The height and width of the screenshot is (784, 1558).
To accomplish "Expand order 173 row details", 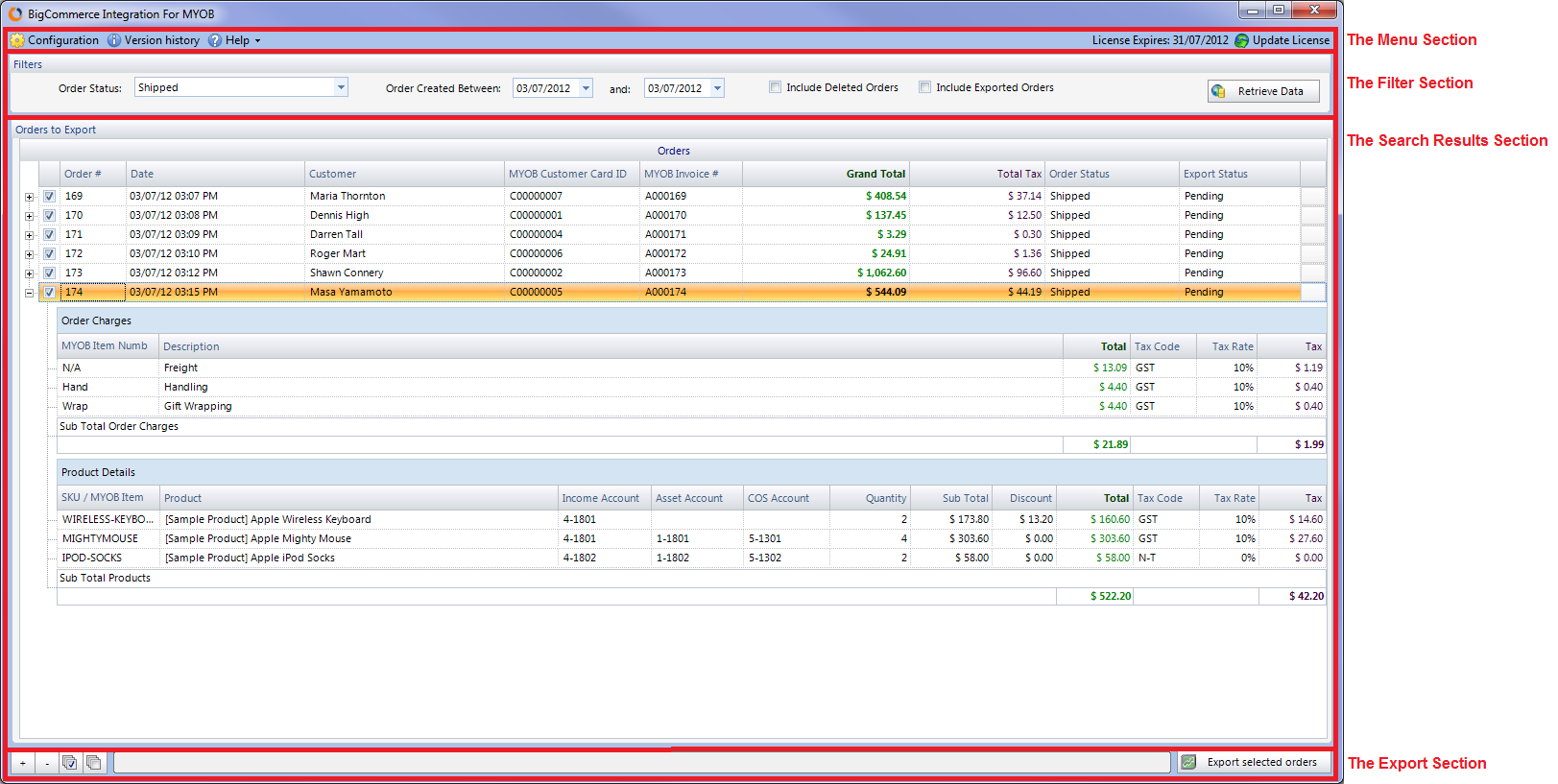I will tap(29, 273).
